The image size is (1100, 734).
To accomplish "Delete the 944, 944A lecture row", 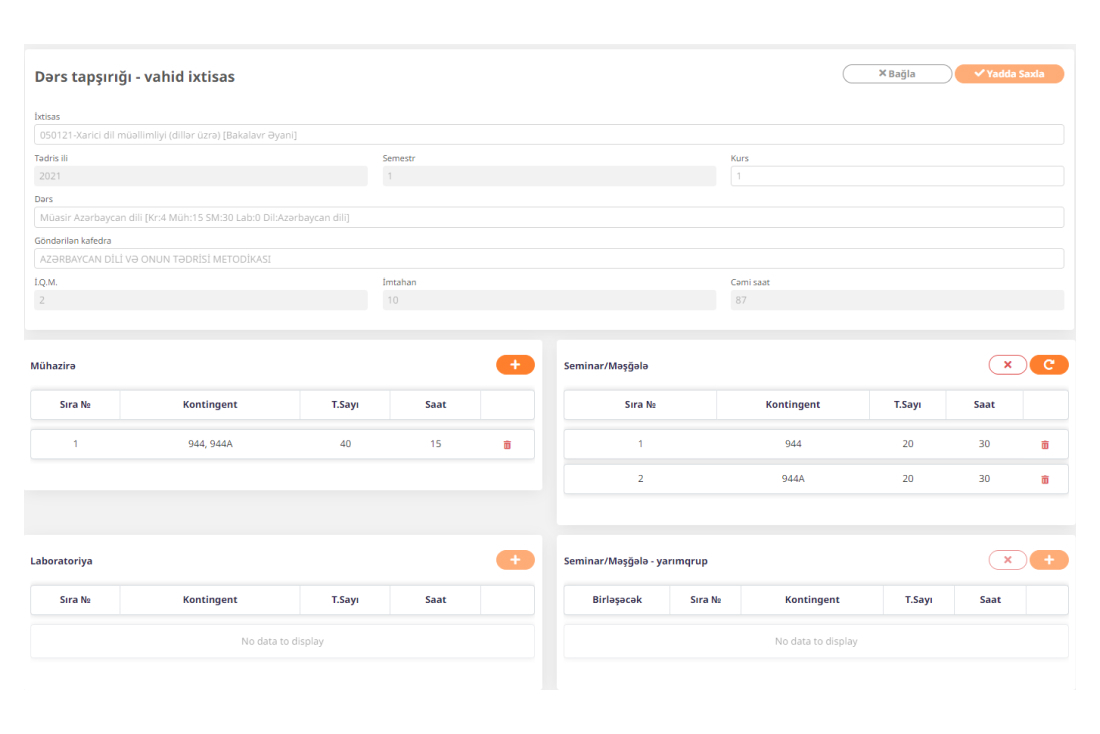I will pyautogui.click(x=507, y=444).
